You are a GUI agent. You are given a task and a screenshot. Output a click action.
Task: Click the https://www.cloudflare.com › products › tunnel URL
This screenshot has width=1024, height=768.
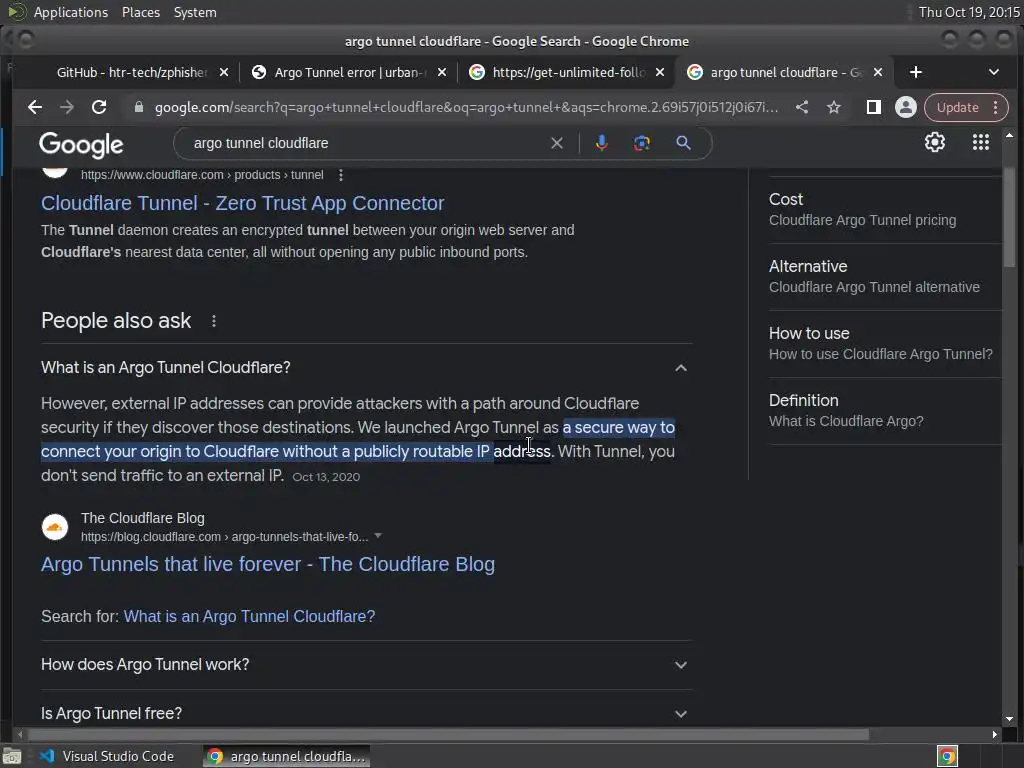click(202, 175)
